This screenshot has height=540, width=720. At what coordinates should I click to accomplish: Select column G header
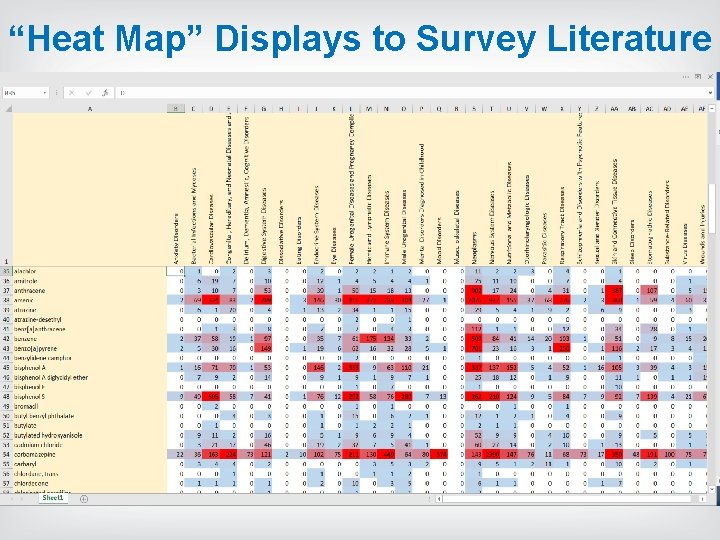tap(264, 109)
